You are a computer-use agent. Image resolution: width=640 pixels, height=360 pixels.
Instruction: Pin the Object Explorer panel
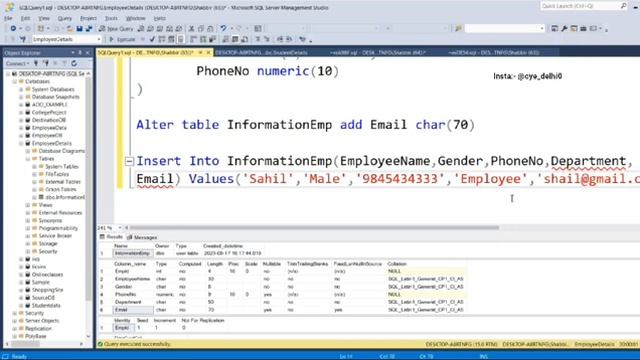point(80,53)
